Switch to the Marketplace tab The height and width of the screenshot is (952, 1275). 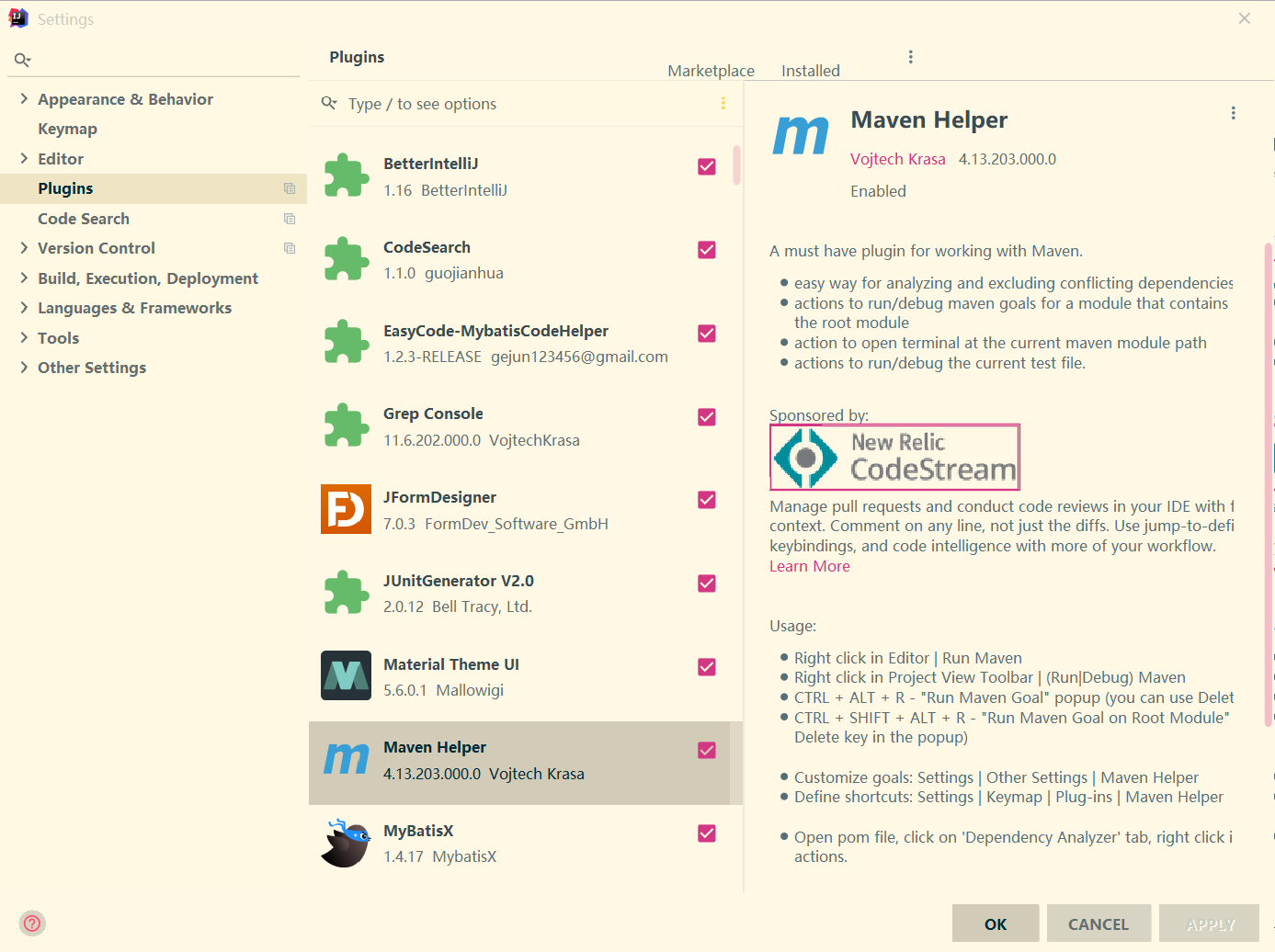(x=711, y=71)
